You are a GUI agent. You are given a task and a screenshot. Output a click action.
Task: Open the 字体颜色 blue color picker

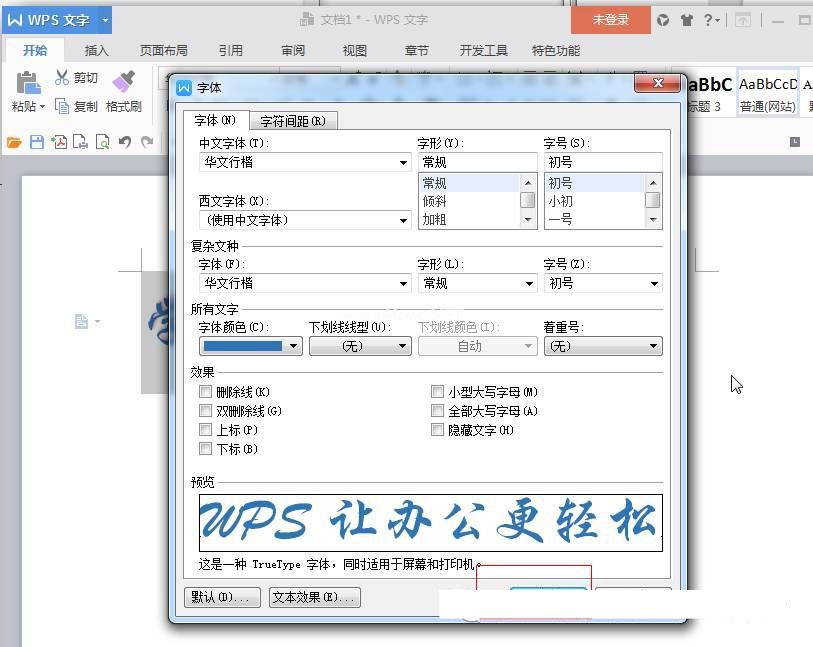(x=293, y=346)
